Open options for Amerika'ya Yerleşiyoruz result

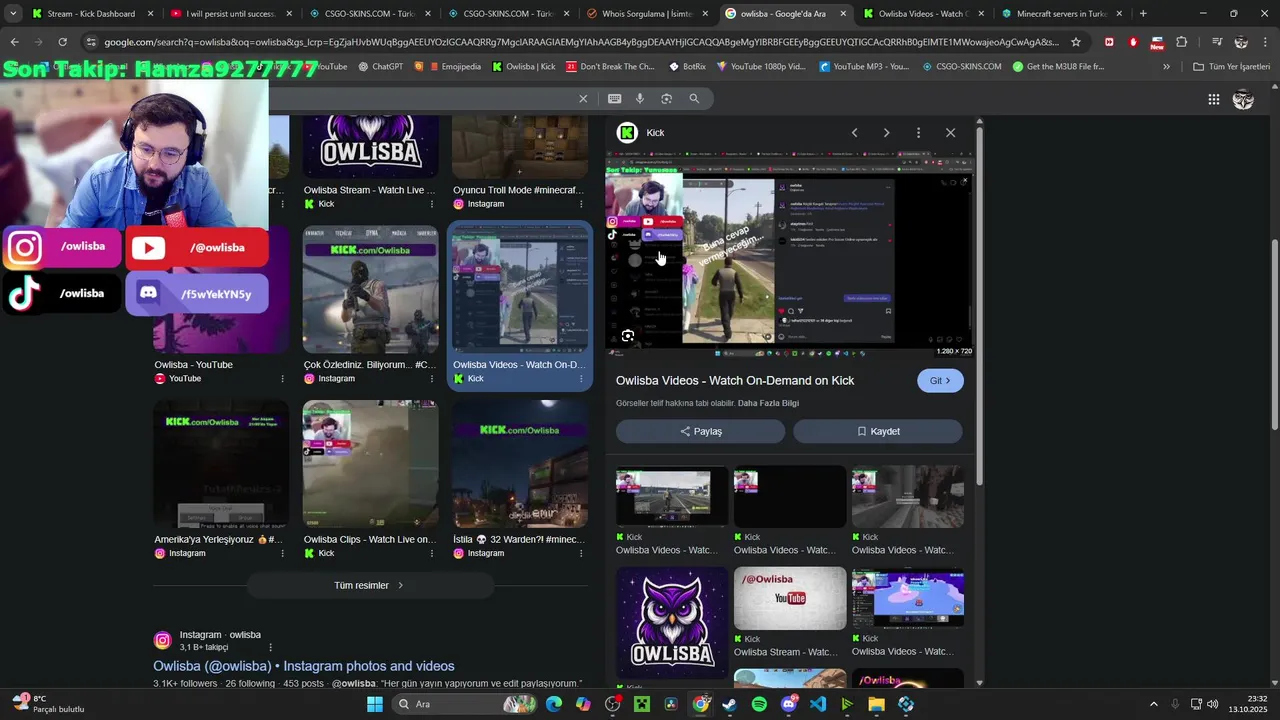[x=282, y=553]
